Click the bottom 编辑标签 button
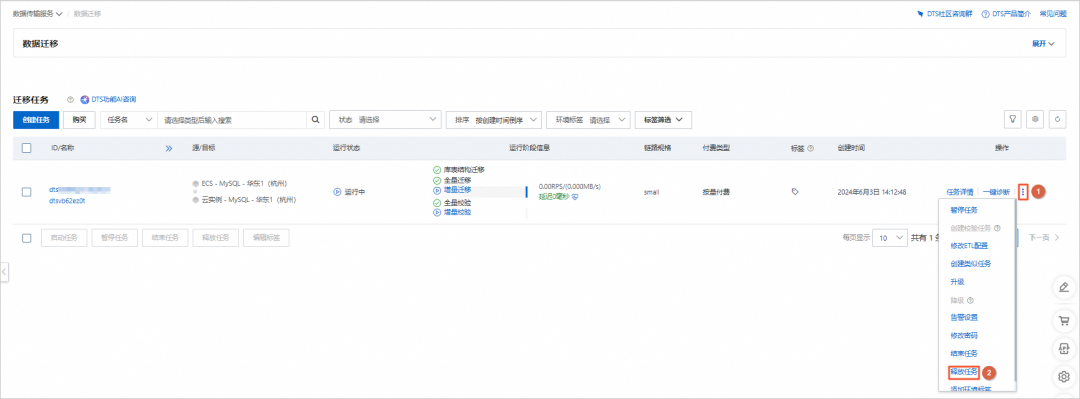The width and height of the screenshot is (1080, 399). pyautogui.click(x=266, y=238)
